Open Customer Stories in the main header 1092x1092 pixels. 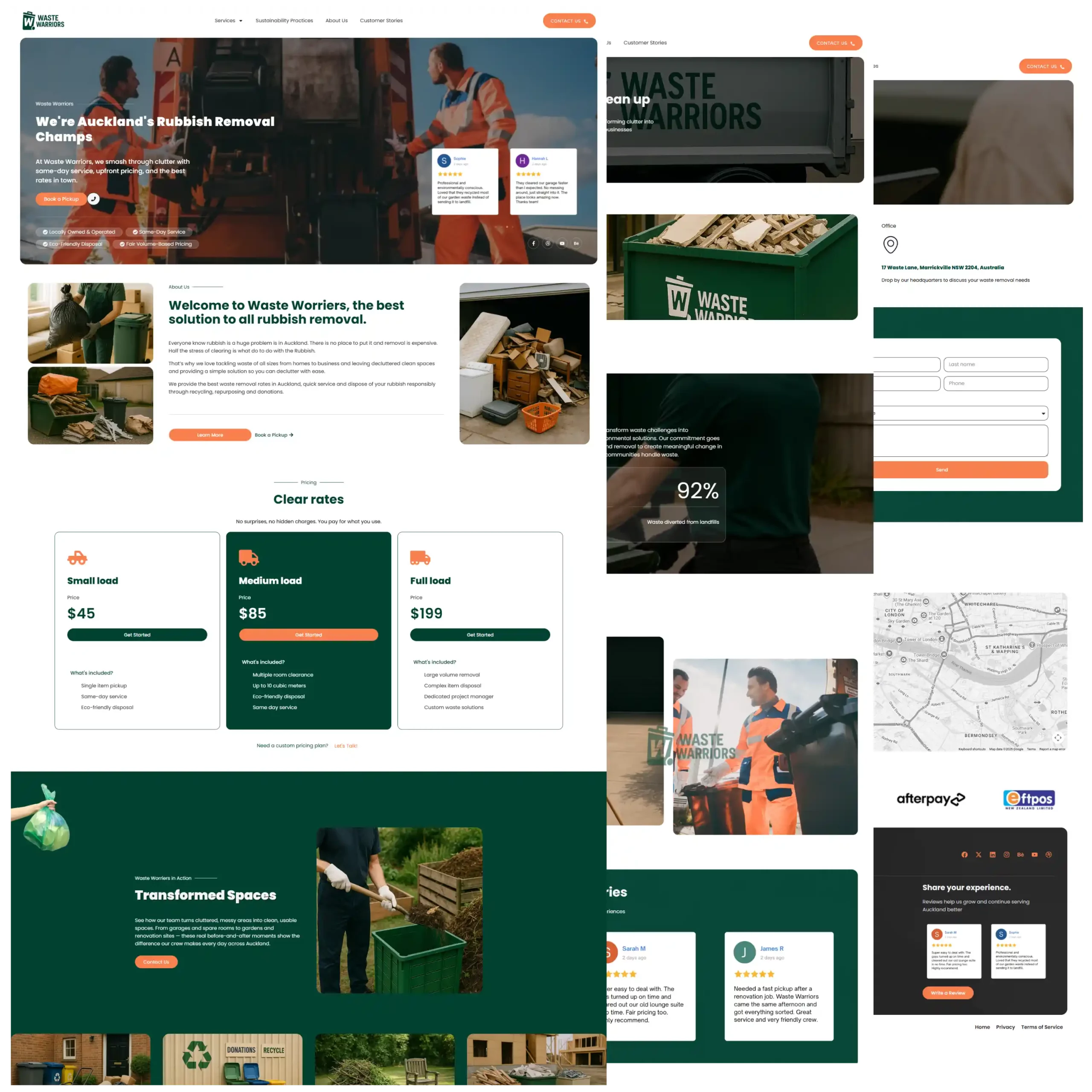click(x=381, y=21)
